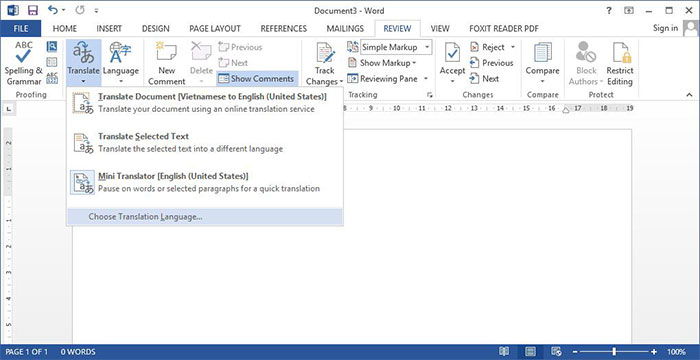The width and height of the screenshot is (700, 360).
Task: Click the Accept change icon
Action: [x=452, y=53]
